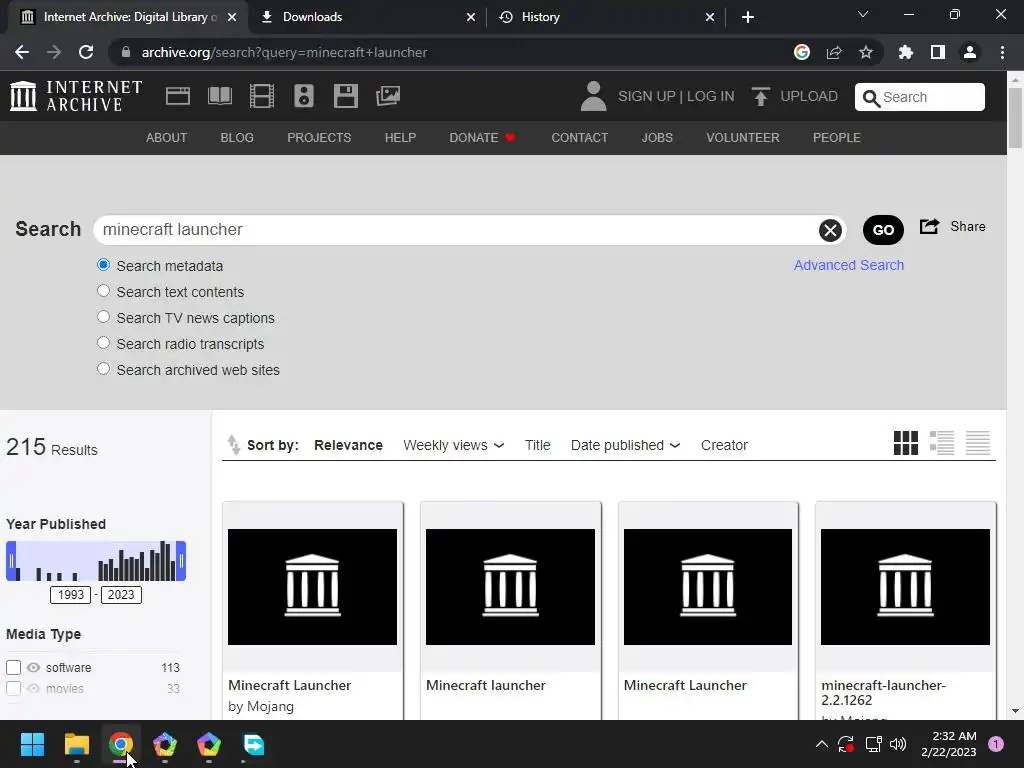
Task: Open File Explorer from the taskbar
Action: 76,744
